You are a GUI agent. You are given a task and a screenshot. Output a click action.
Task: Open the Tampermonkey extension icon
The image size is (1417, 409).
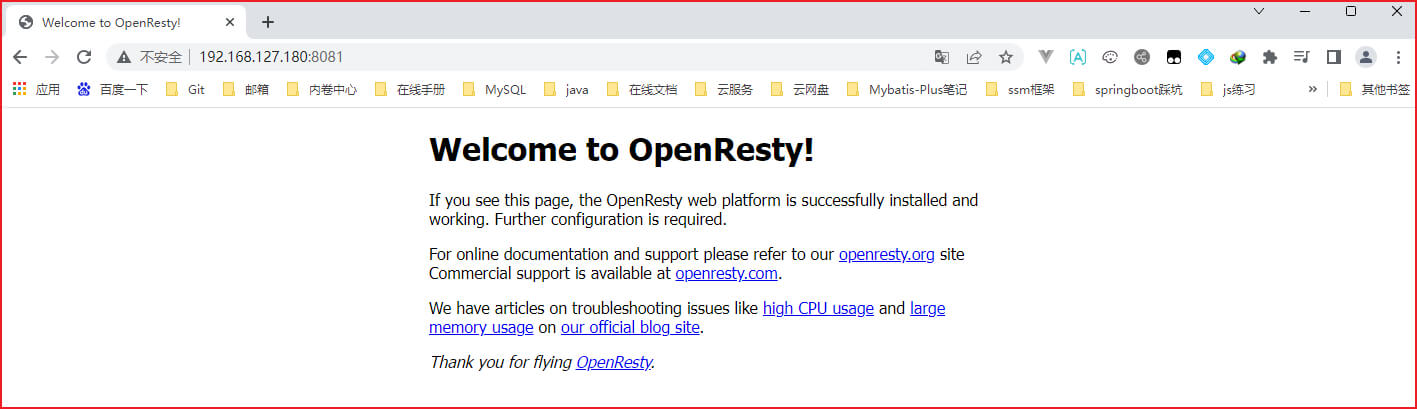pos(1174,57)
